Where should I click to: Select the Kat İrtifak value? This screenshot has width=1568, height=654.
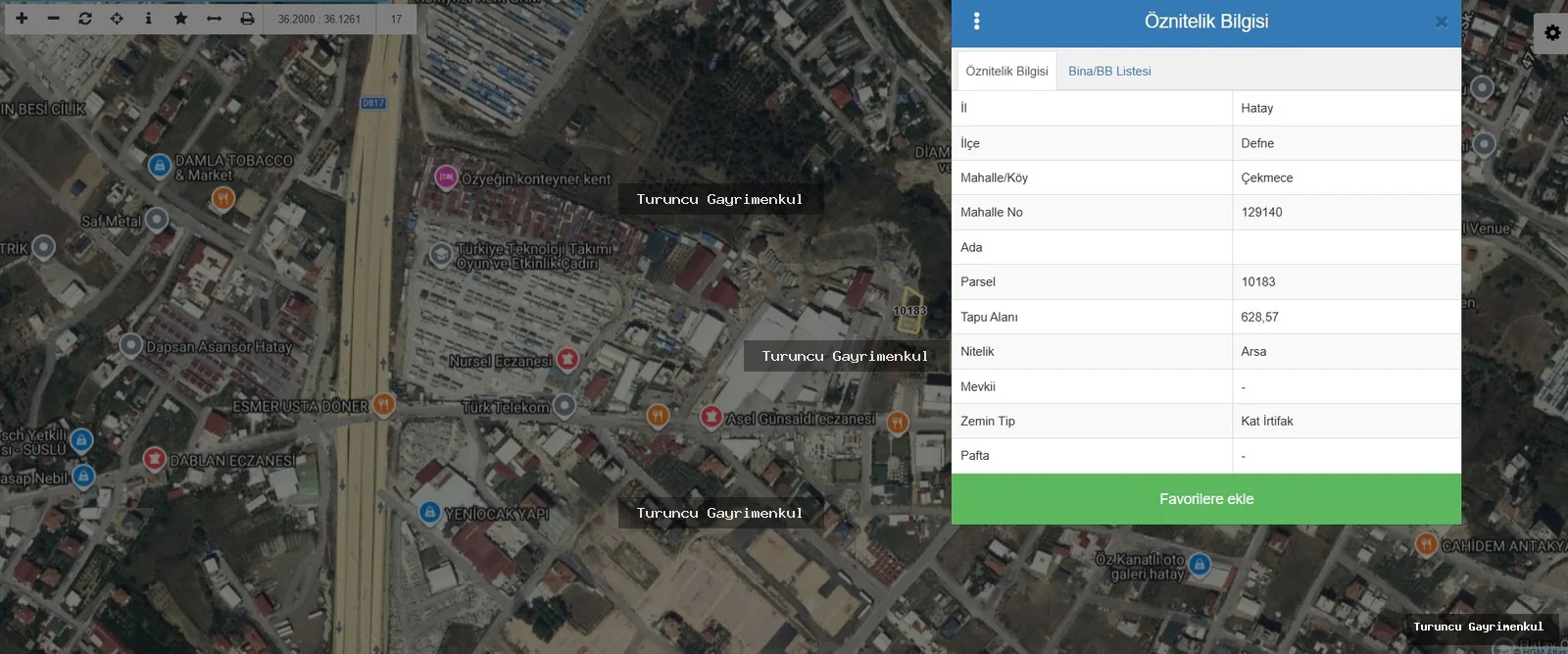(x=1267, y=421)
